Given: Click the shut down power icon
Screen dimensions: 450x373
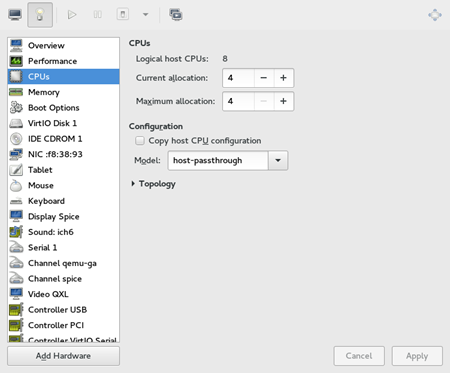Looking at the screenshot, I should [123, 15].
